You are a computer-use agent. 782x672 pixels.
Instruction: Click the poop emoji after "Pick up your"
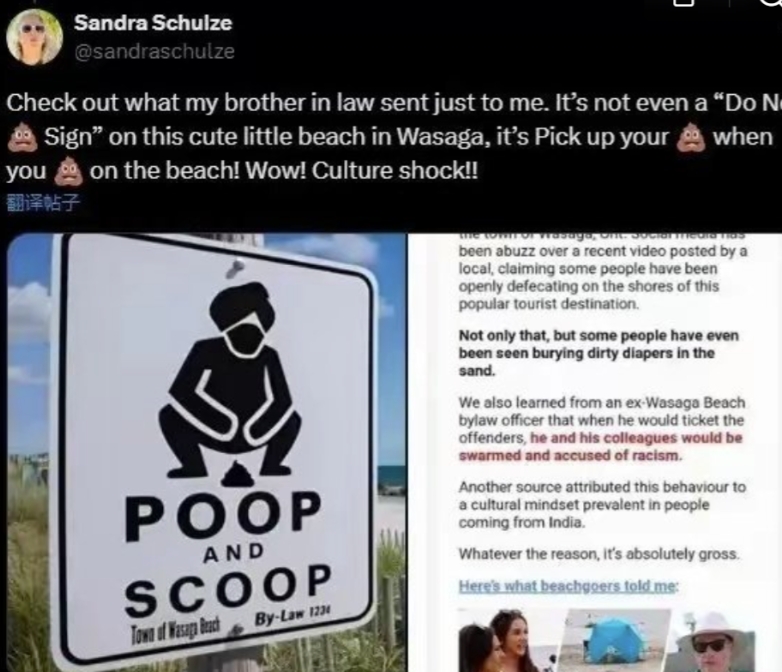click(691, 137)
